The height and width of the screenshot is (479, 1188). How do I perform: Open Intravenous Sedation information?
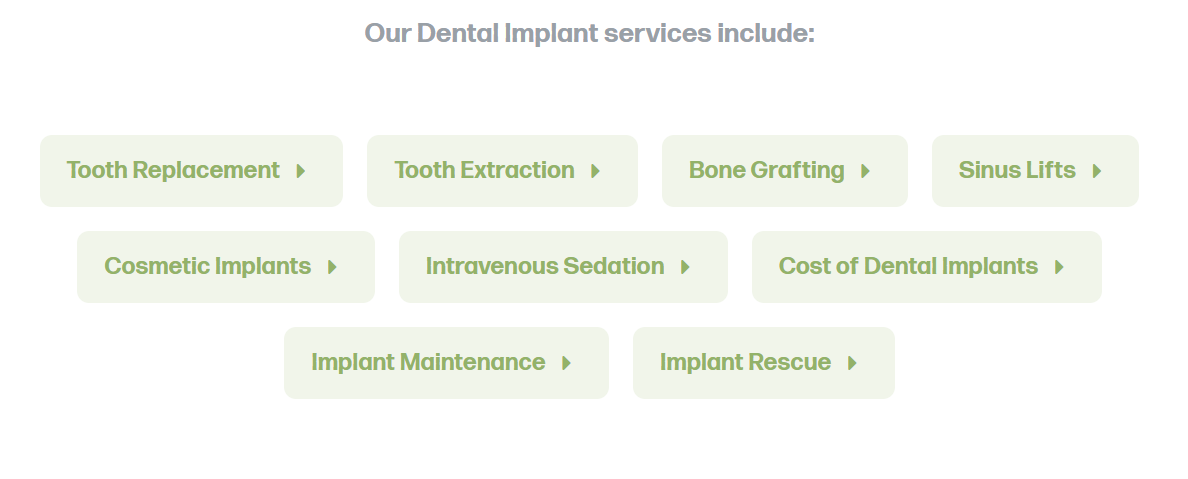pos(563,267)
